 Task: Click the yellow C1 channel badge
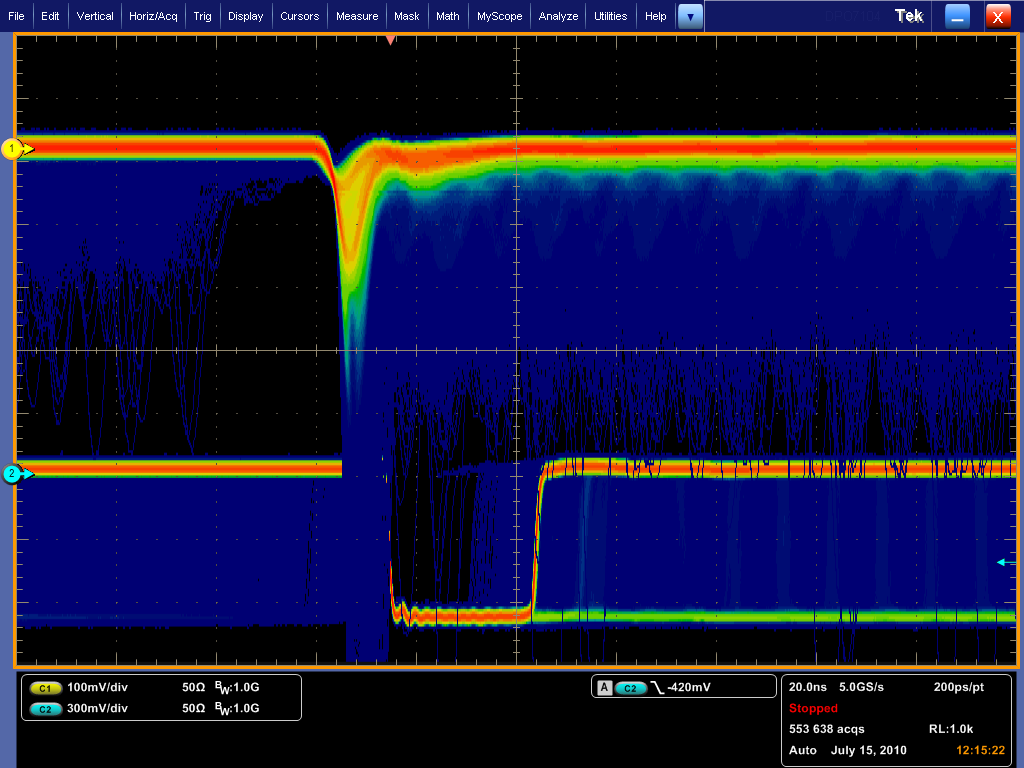[x=45, y=688]
